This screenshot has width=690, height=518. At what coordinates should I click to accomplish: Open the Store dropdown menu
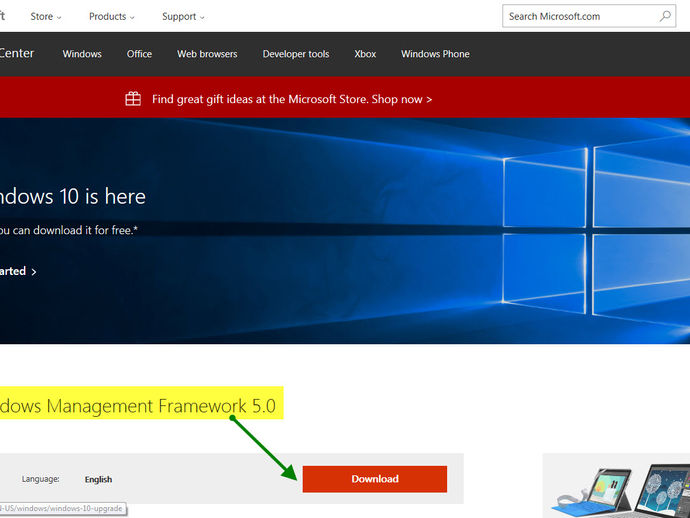46,17
